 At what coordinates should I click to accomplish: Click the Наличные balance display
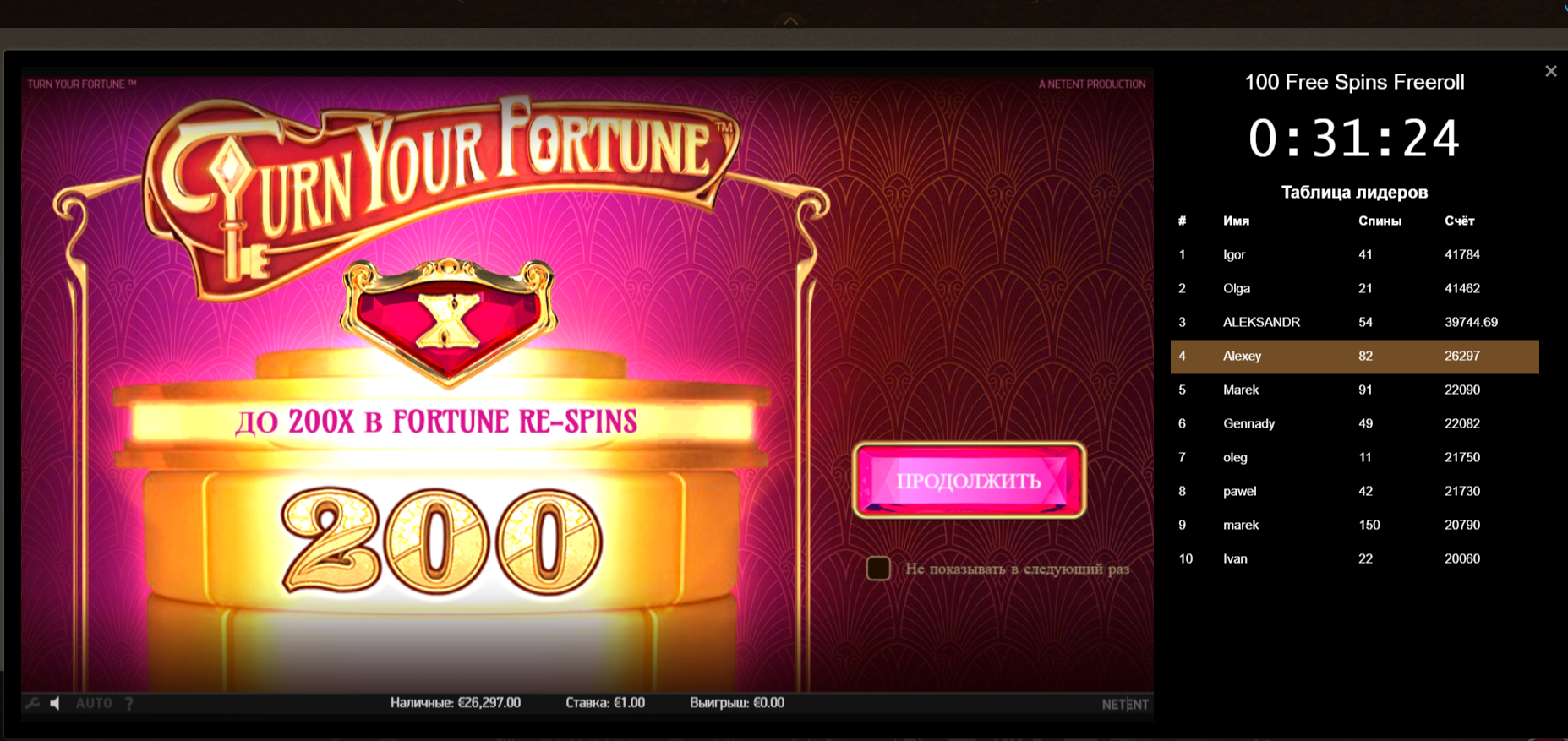tap(456, 703)
